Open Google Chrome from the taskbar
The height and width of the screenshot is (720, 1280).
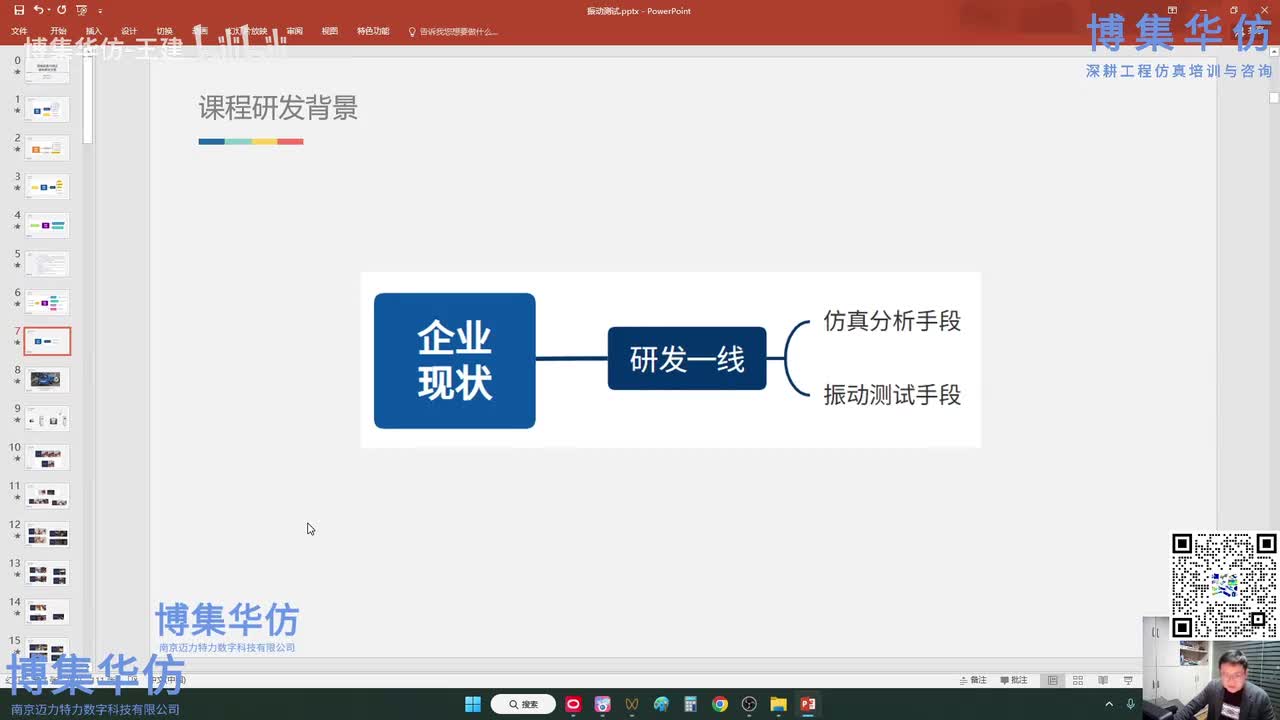tap(720, 704)
